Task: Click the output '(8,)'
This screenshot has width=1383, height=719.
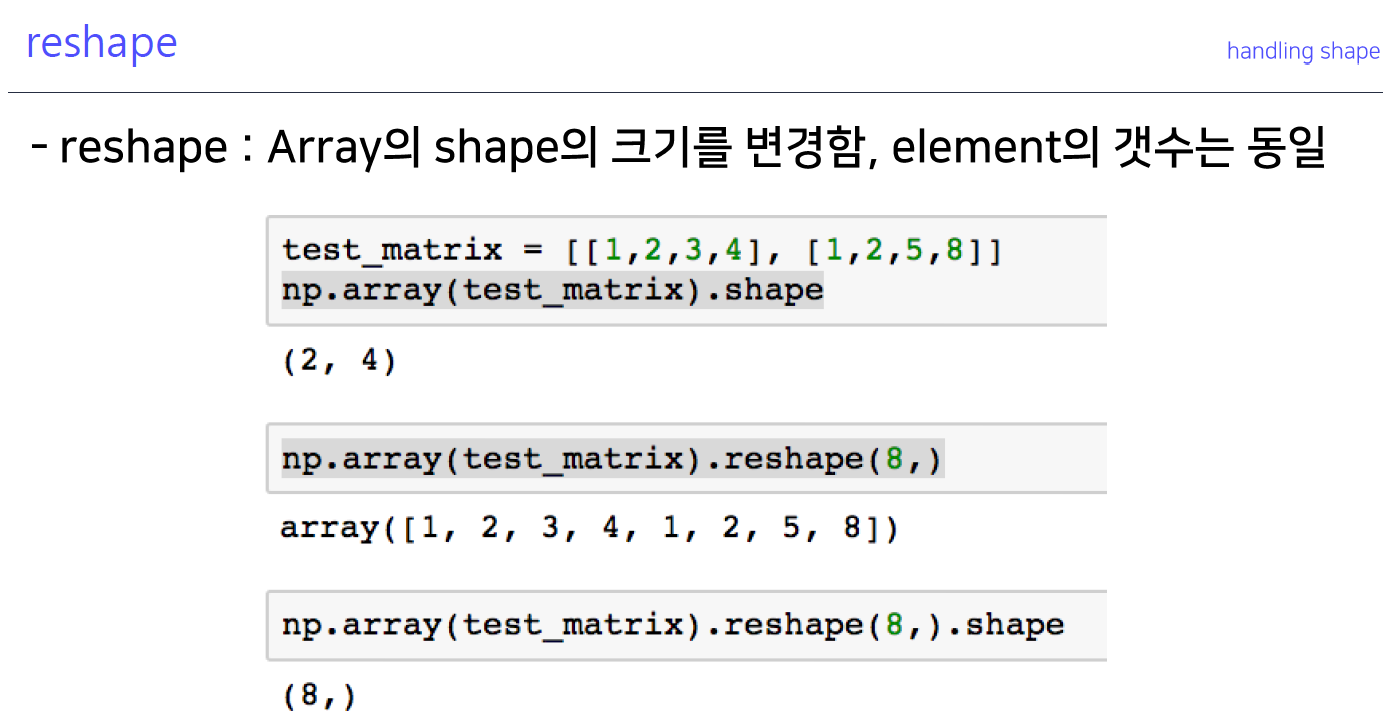Action: [319, 696]
